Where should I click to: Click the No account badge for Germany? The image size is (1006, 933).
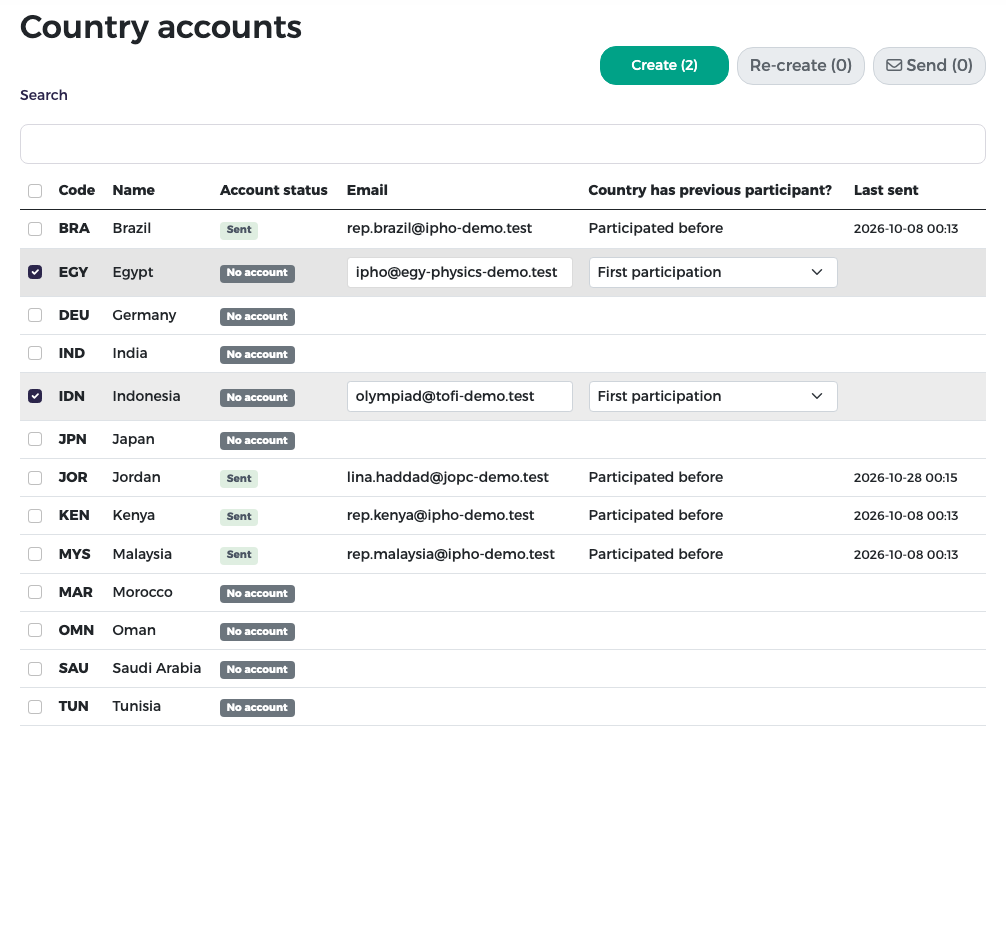257,316
